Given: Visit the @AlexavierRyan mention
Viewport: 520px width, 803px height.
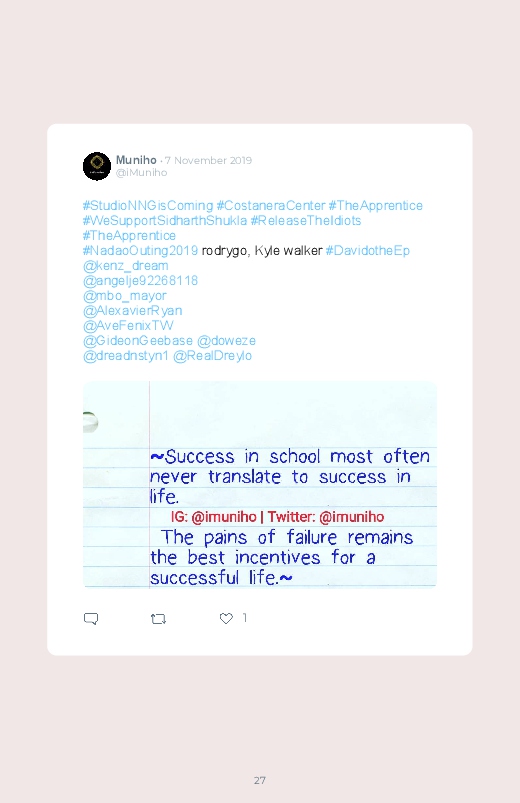Looking at the screenshot, I should click(x=133, y=311).
